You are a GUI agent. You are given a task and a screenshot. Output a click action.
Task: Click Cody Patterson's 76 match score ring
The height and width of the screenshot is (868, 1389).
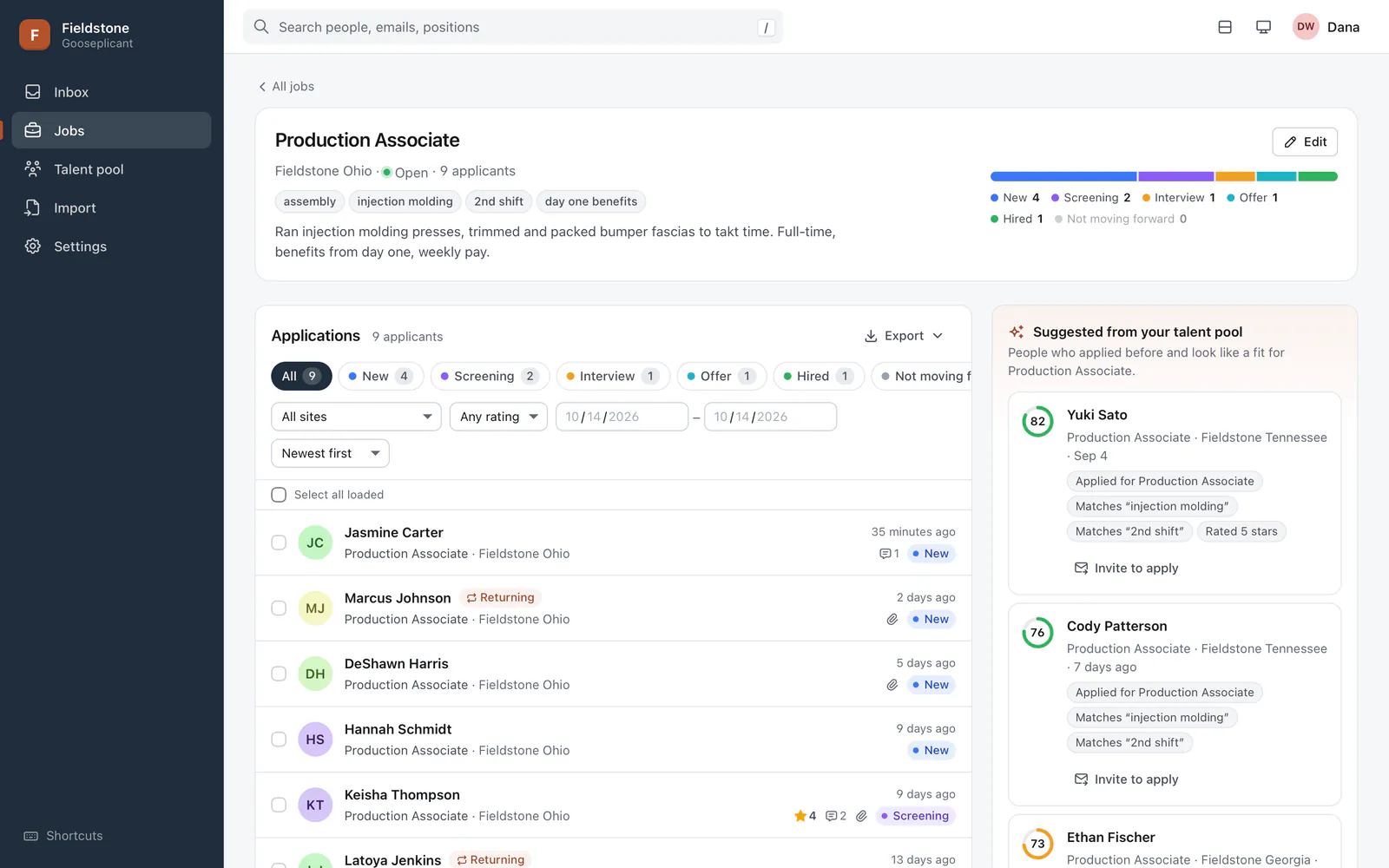click(1037, 633)
